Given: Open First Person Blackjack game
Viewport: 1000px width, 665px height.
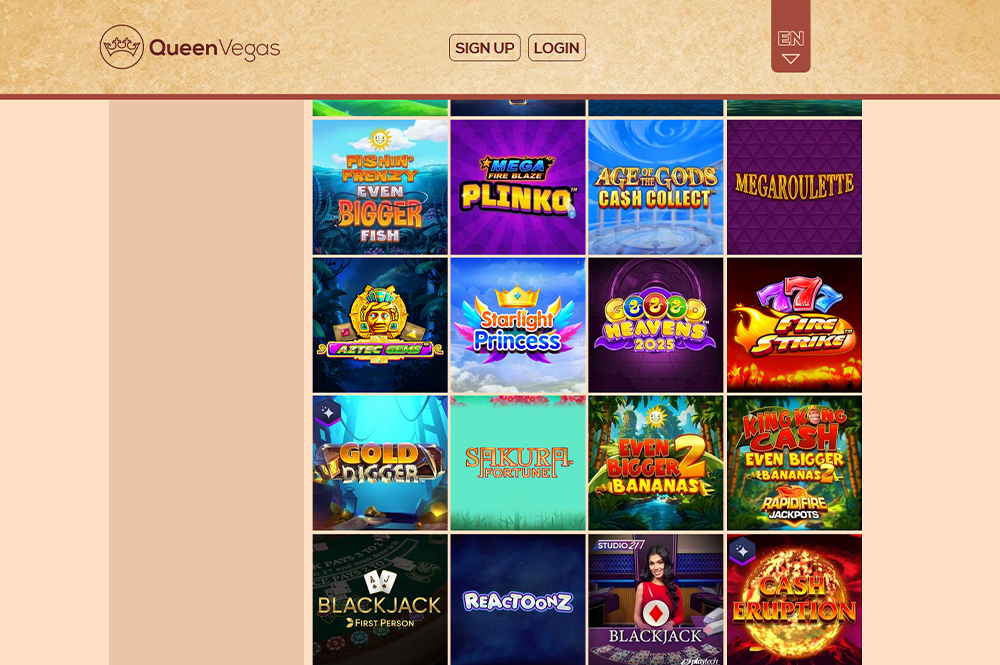Looking at the screenshot, I should tap(380, 599).
